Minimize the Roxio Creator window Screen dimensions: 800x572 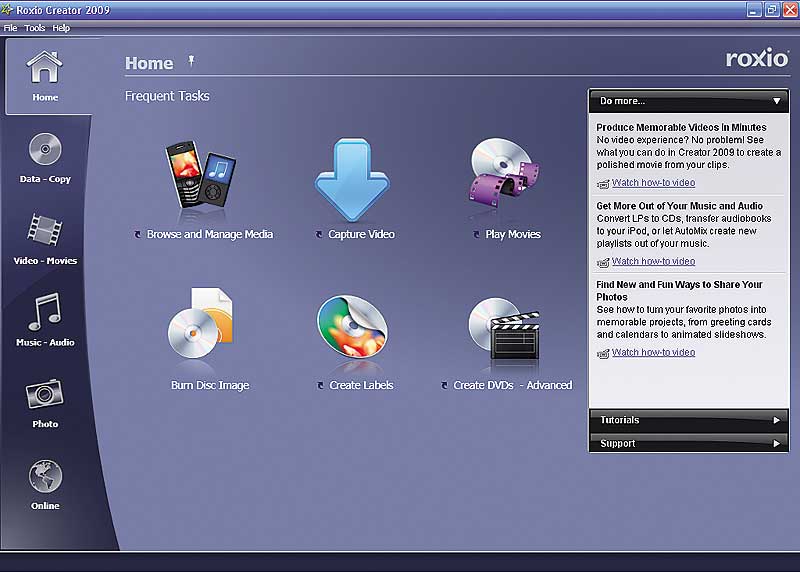coord(754,10)
